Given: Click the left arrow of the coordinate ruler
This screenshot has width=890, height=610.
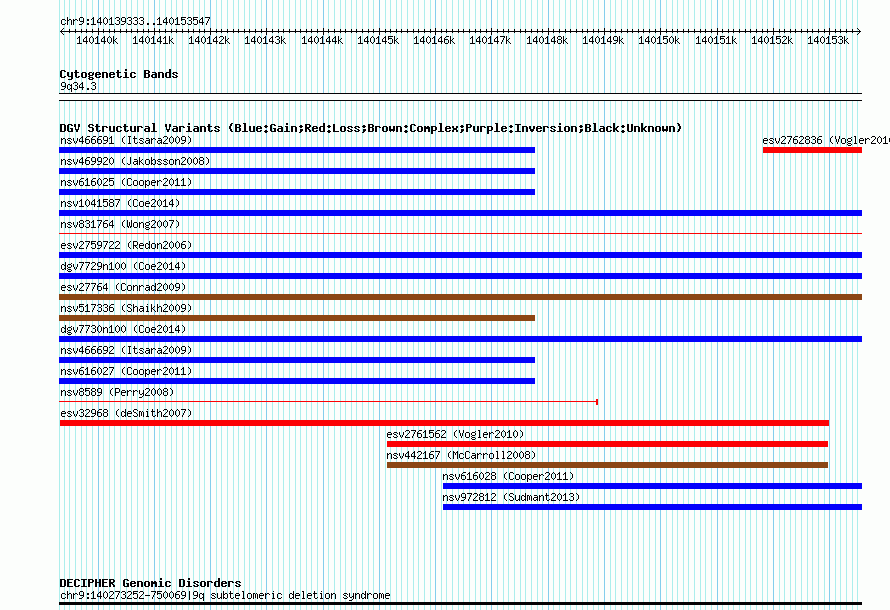Looking at the screenshot, I should 62,31.
